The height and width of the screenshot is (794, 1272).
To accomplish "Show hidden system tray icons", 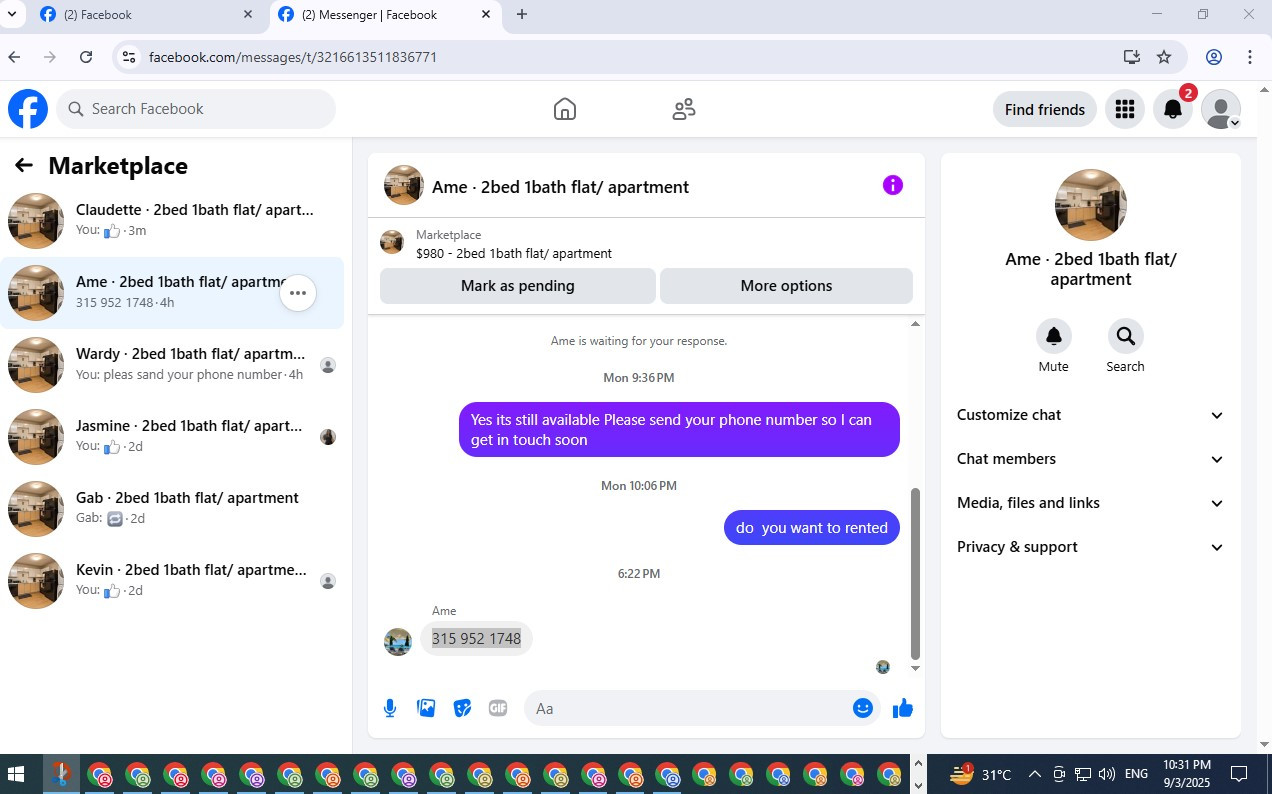I will pos(1035,774).
